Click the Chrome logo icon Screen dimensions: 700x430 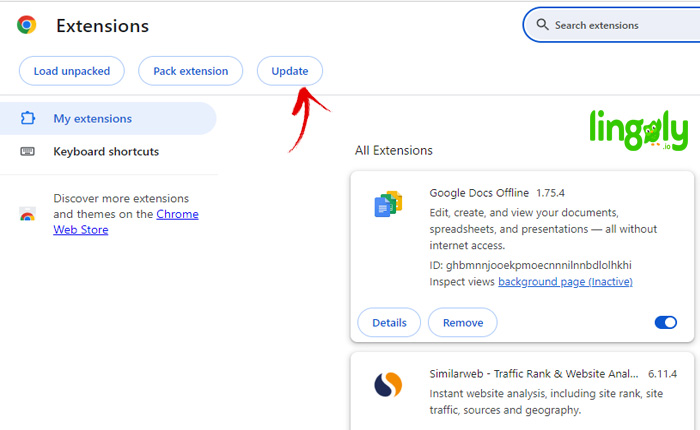(x=27, y=25)
